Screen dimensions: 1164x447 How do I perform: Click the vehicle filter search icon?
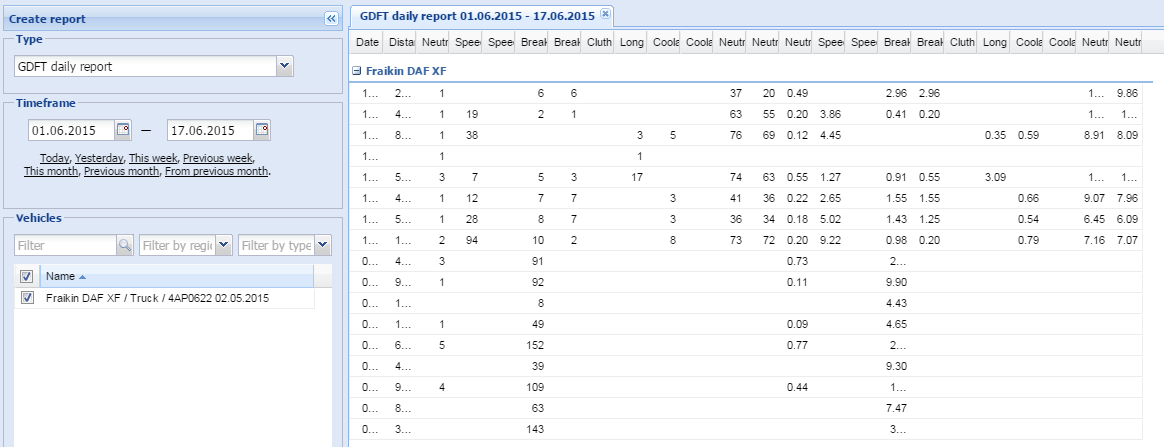point(125,245)
